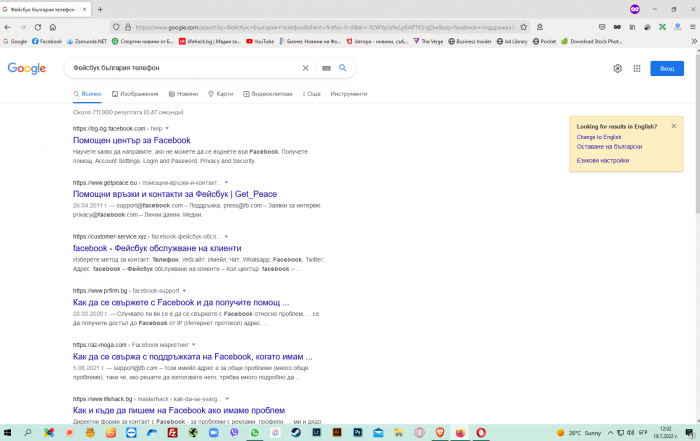Open the browser home page

pos(53,27)
